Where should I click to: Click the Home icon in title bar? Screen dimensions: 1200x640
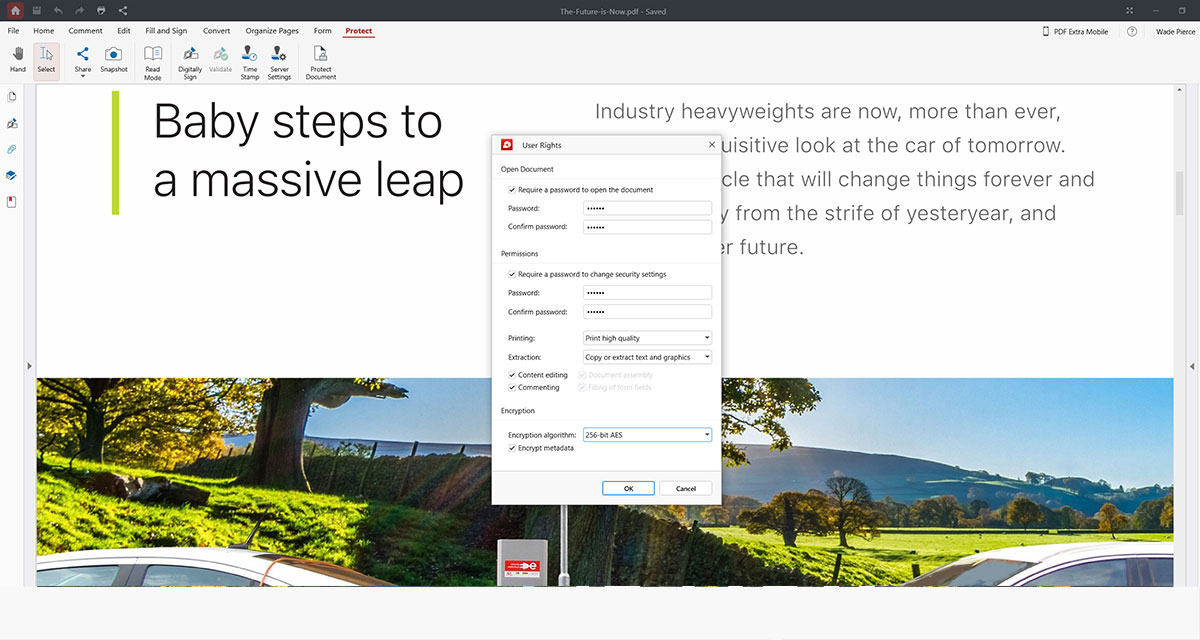tap(14, 10)
